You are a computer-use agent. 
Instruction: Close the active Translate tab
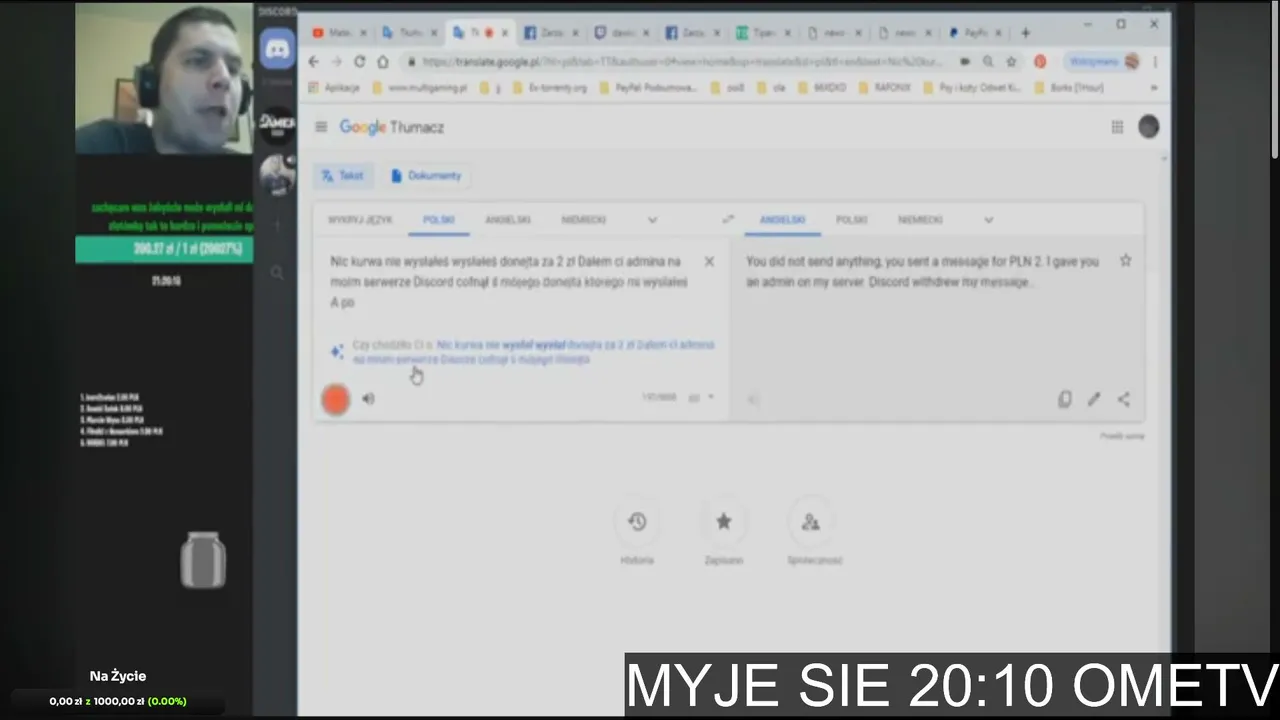pyautogui.click(x=505, y=33)
